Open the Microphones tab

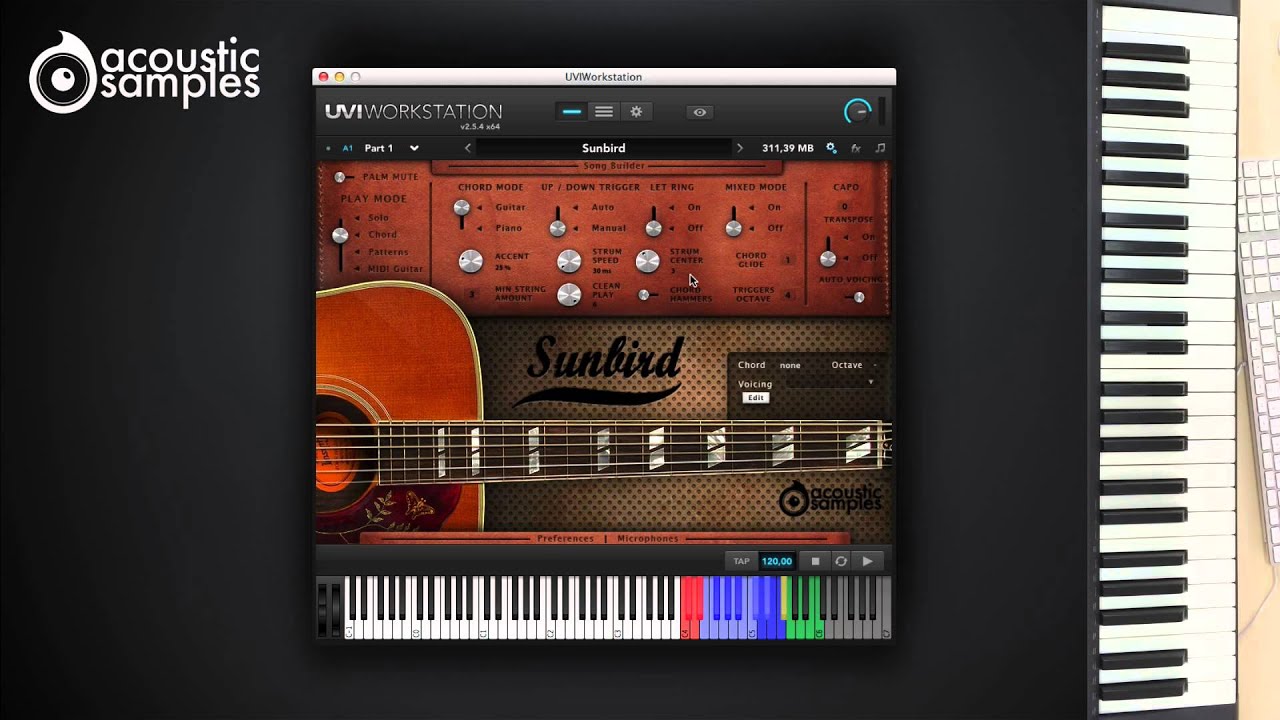[648, 539]
